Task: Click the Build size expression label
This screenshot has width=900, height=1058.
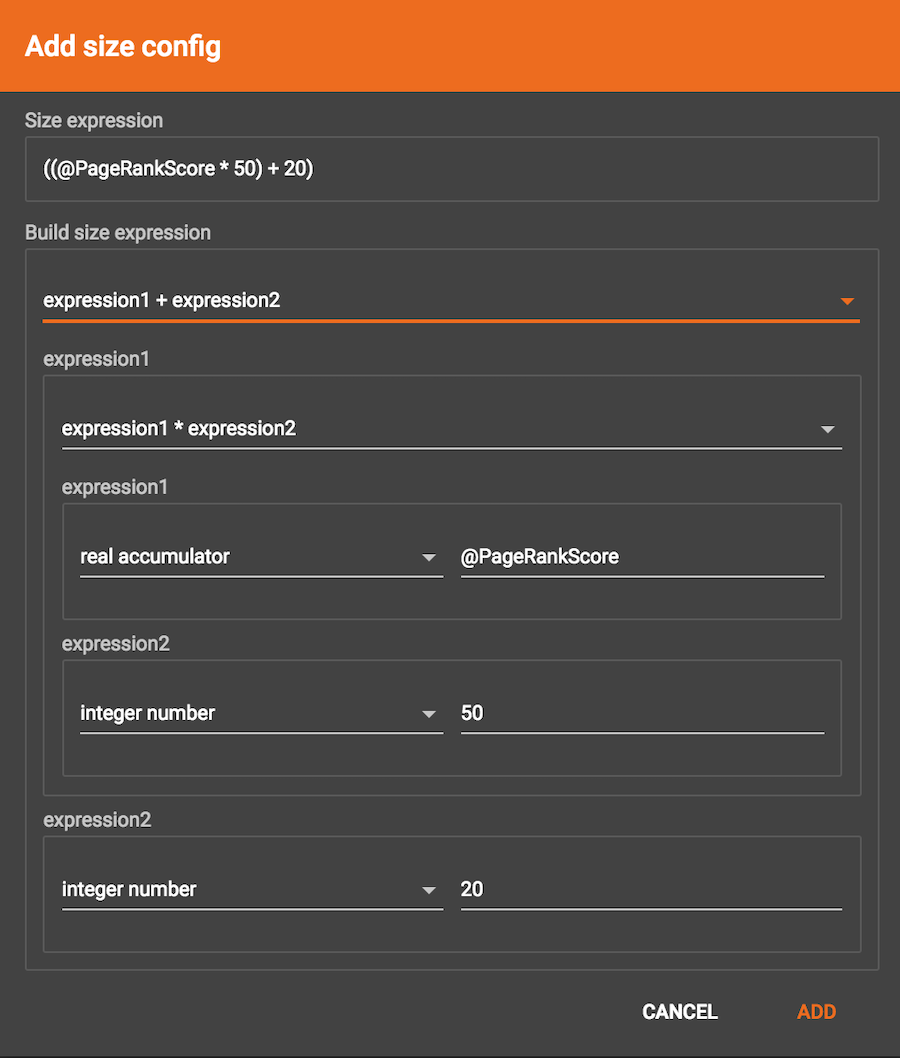Action: pos(117,232)
